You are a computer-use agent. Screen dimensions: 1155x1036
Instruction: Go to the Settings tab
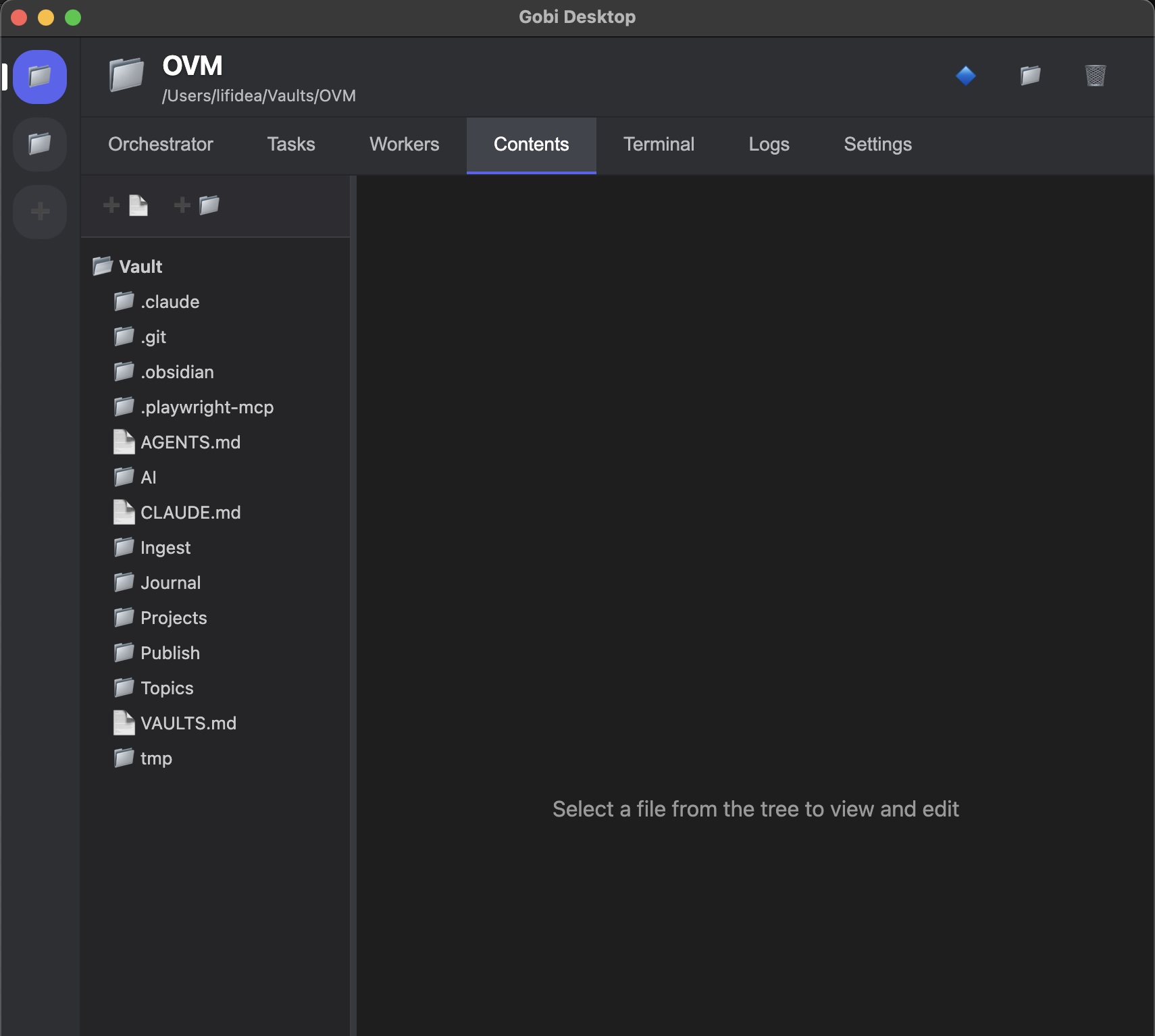point(877,145)
